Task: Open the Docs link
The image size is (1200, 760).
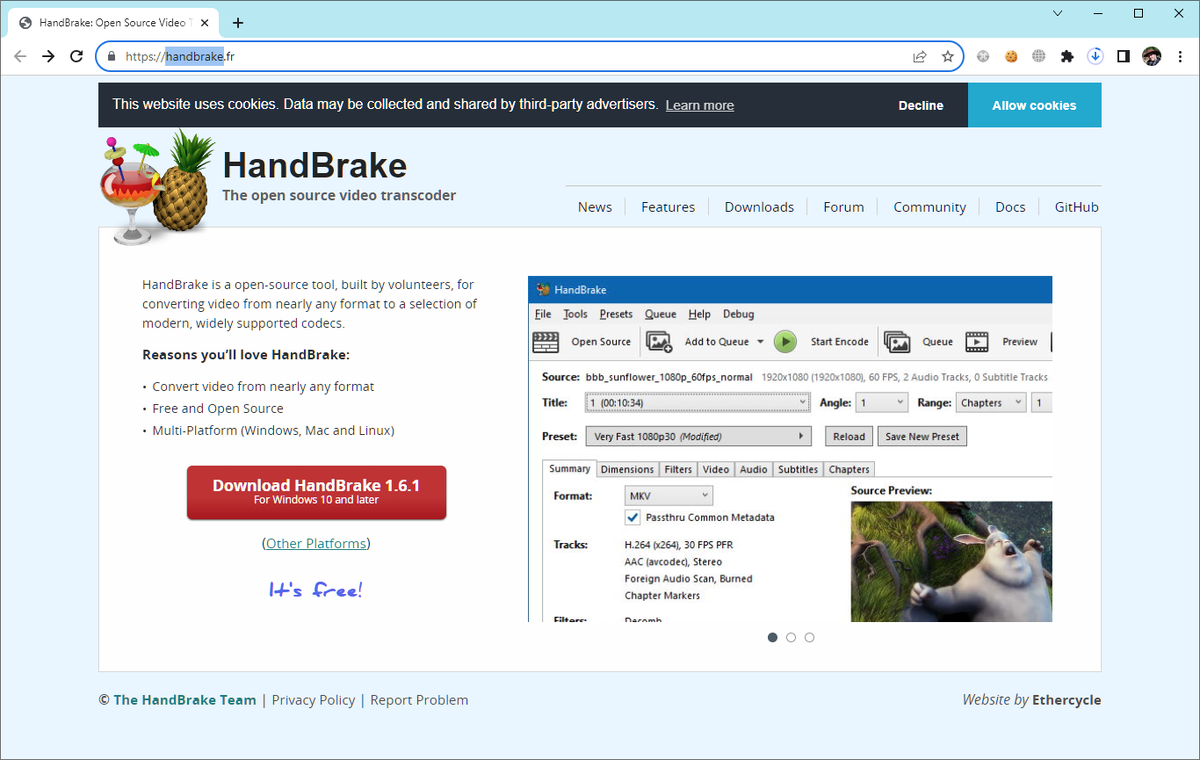Action: click(x=1010, y=207)
